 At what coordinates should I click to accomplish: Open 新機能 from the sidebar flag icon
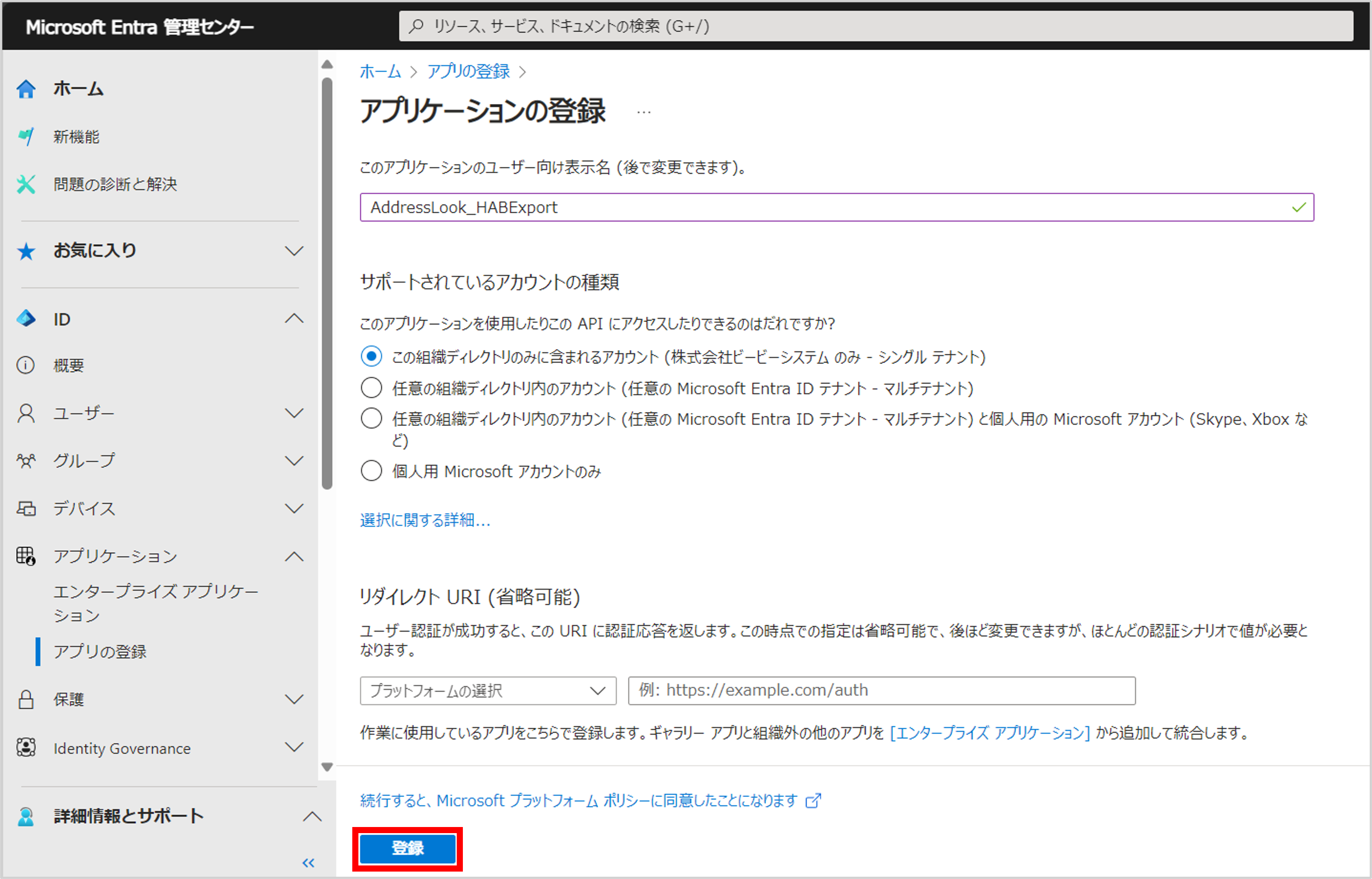(x=26, y=136)
